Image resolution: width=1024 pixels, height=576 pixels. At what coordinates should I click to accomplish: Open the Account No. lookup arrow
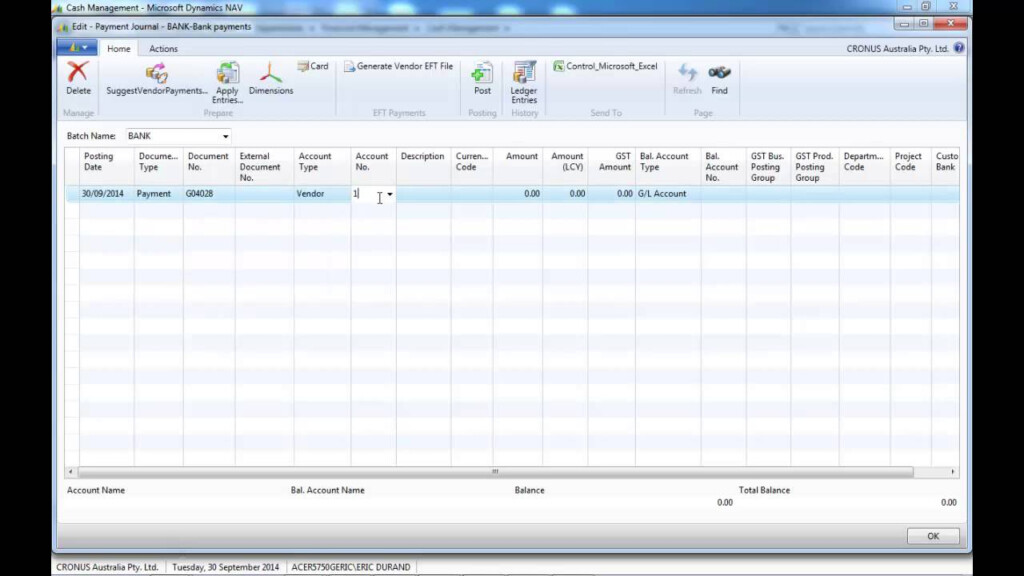(x=390, y=194)
